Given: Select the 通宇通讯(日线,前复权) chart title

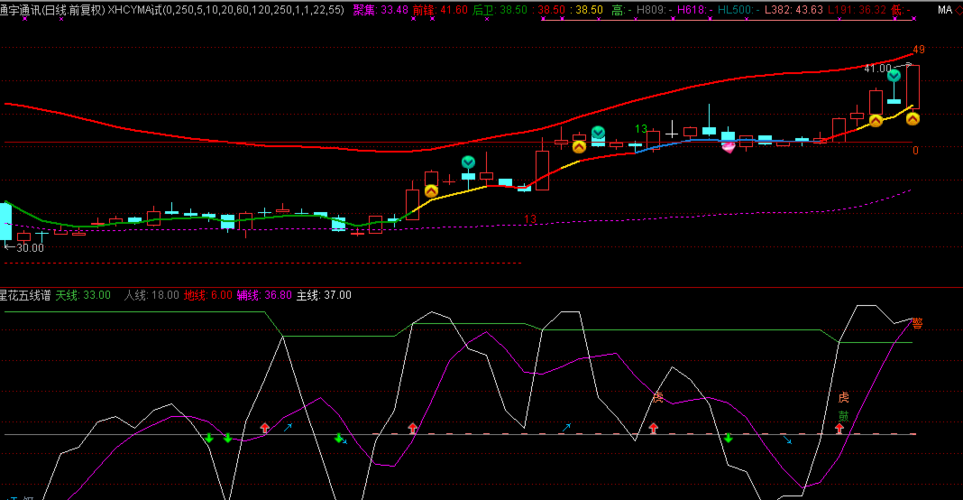Looking at the screenshot, I should tap(53, 10).
